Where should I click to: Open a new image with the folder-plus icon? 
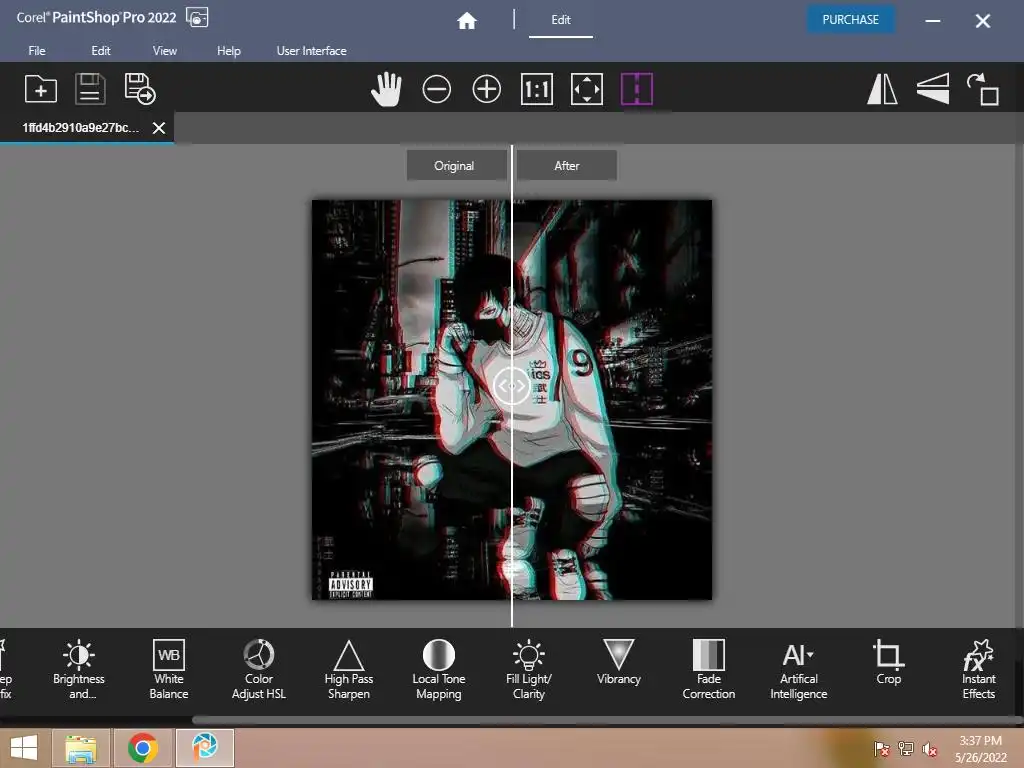point(40,89)
